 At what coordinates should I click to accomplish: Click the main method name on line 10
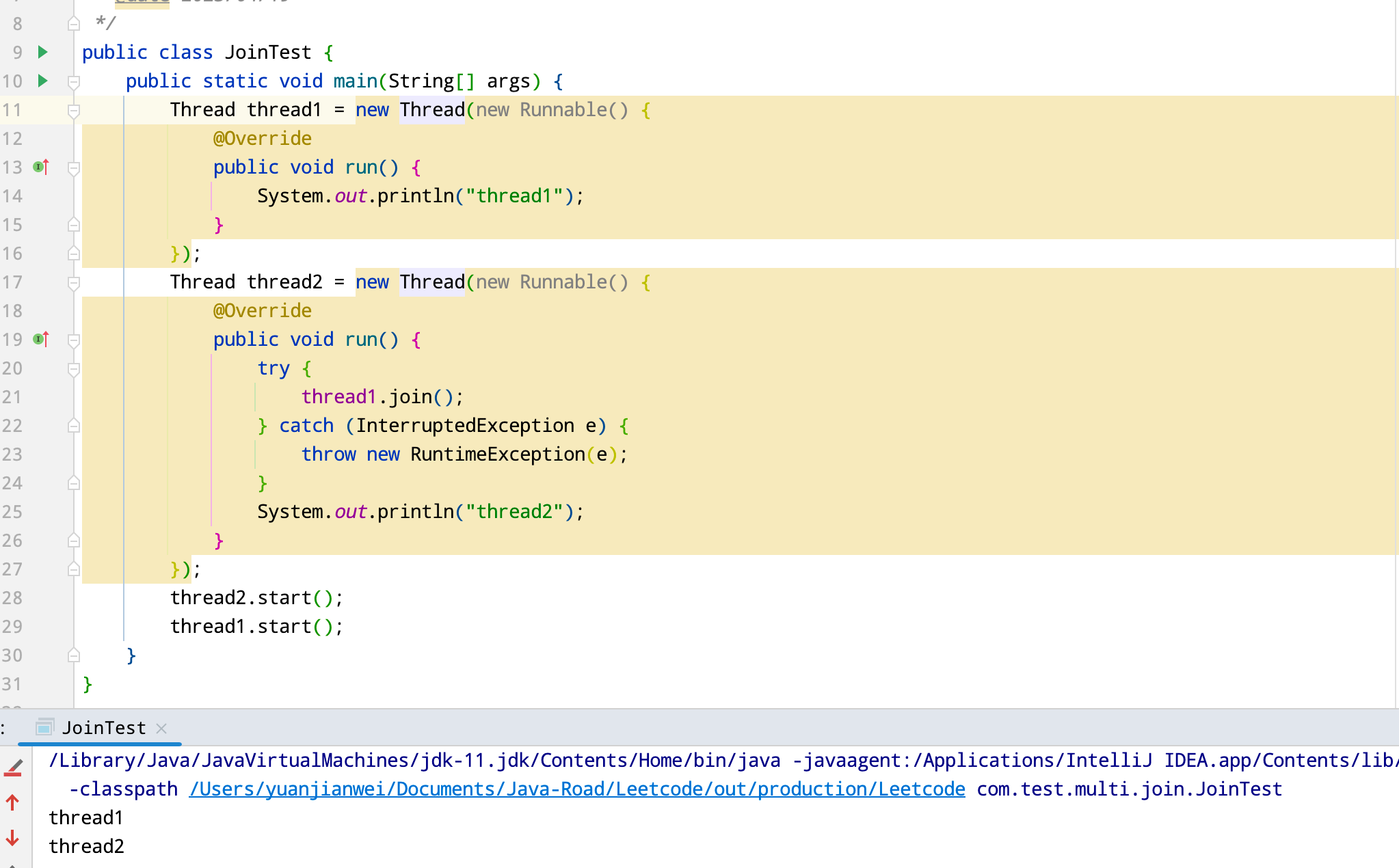(x=356, y=81)
